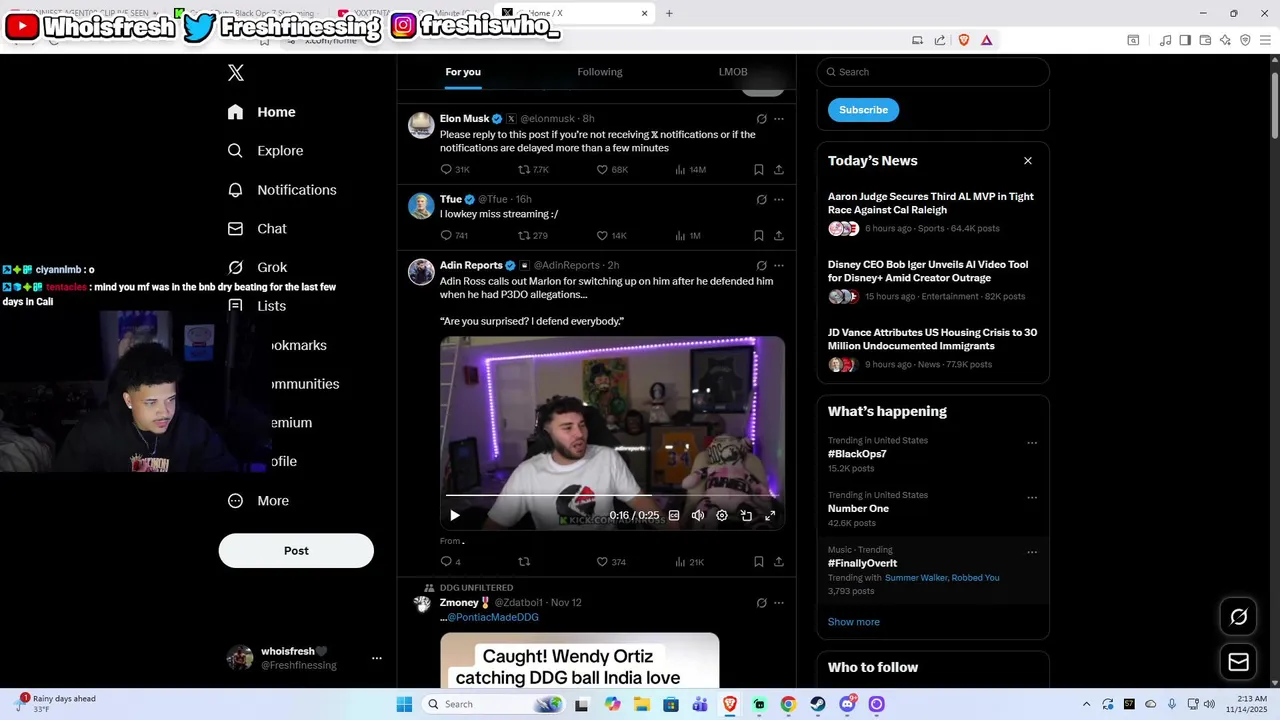
Task: Bookmark Tfue's post
Action: point(759,236)
